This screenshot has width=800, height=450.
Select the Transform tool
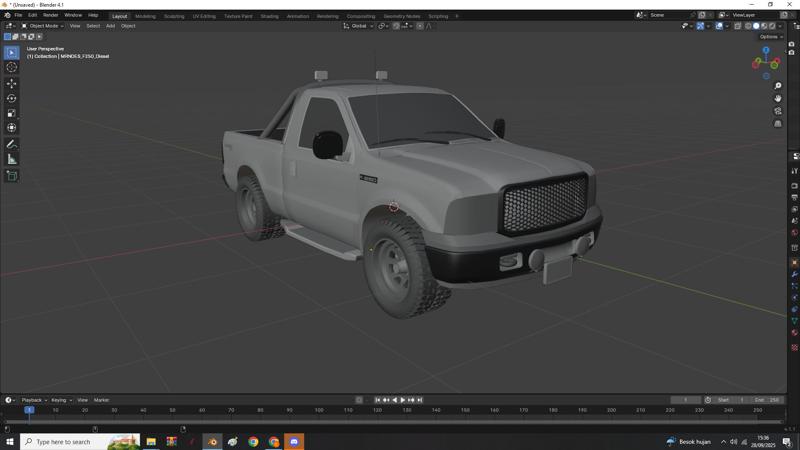point(12,128)
